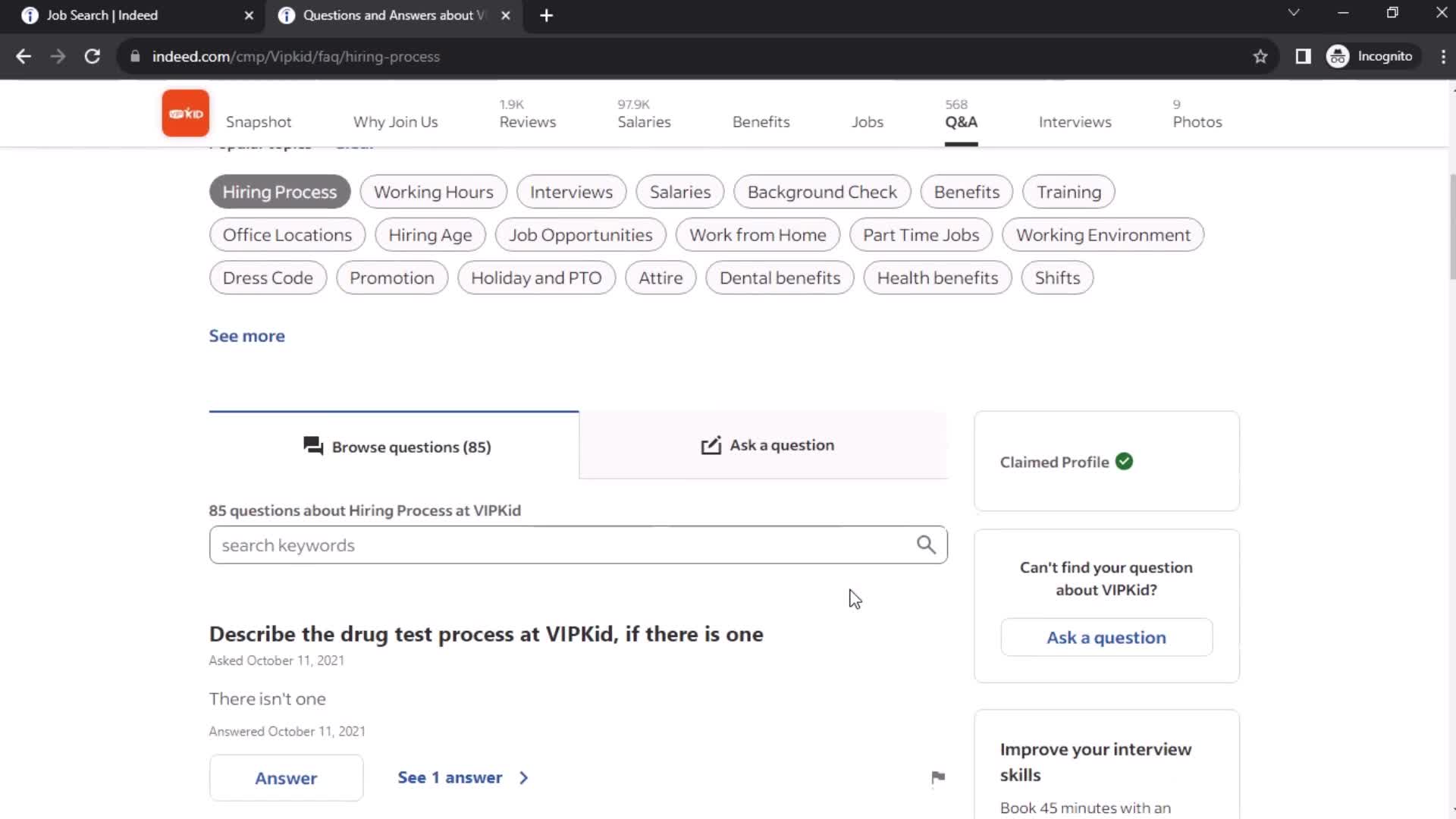The height and width of the screenshot is (819, 1456).
Task: Bookmark this page with the star icon
Action: 1260,56
